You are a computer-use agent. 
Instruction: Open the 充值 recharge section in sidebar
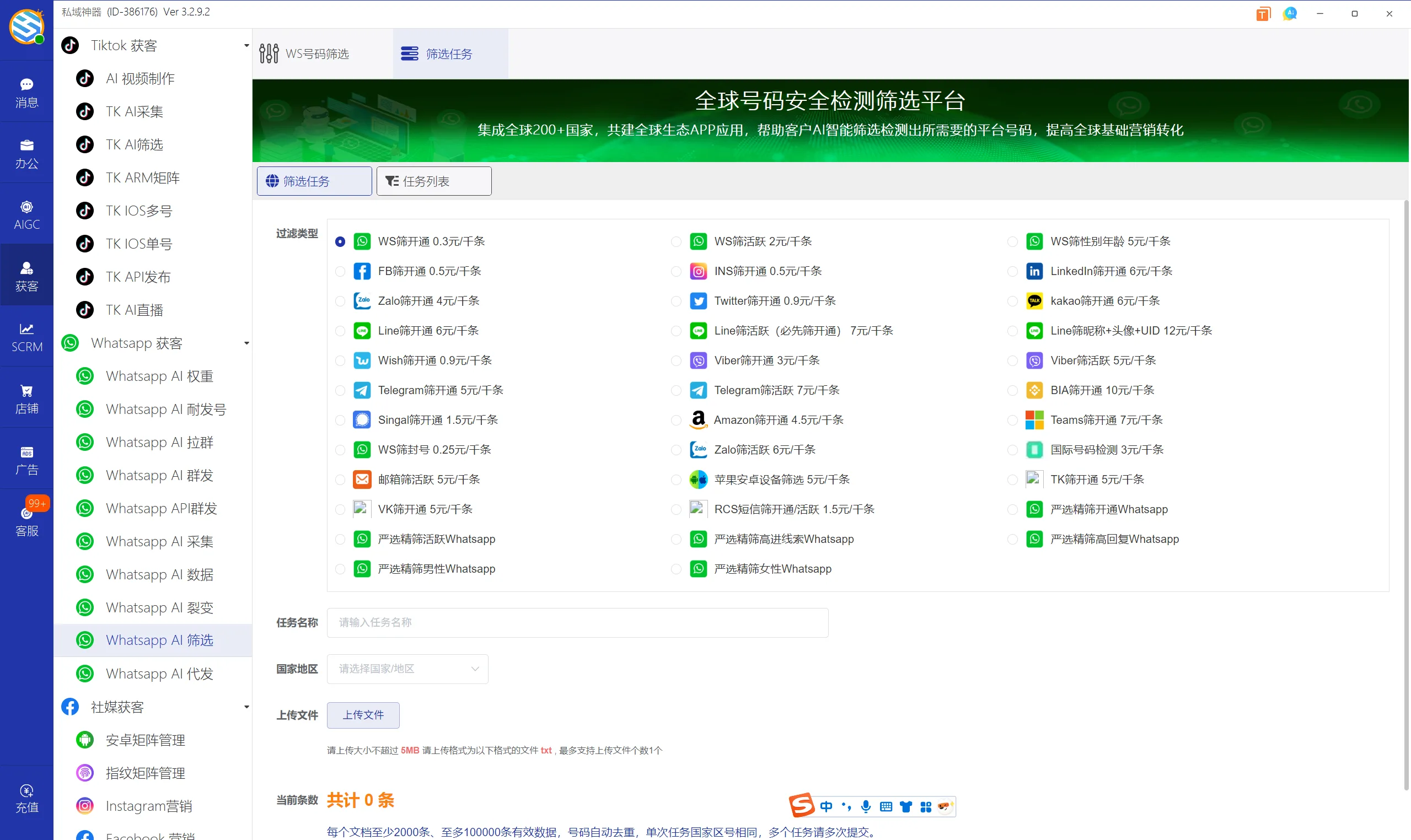pos(26,798)
